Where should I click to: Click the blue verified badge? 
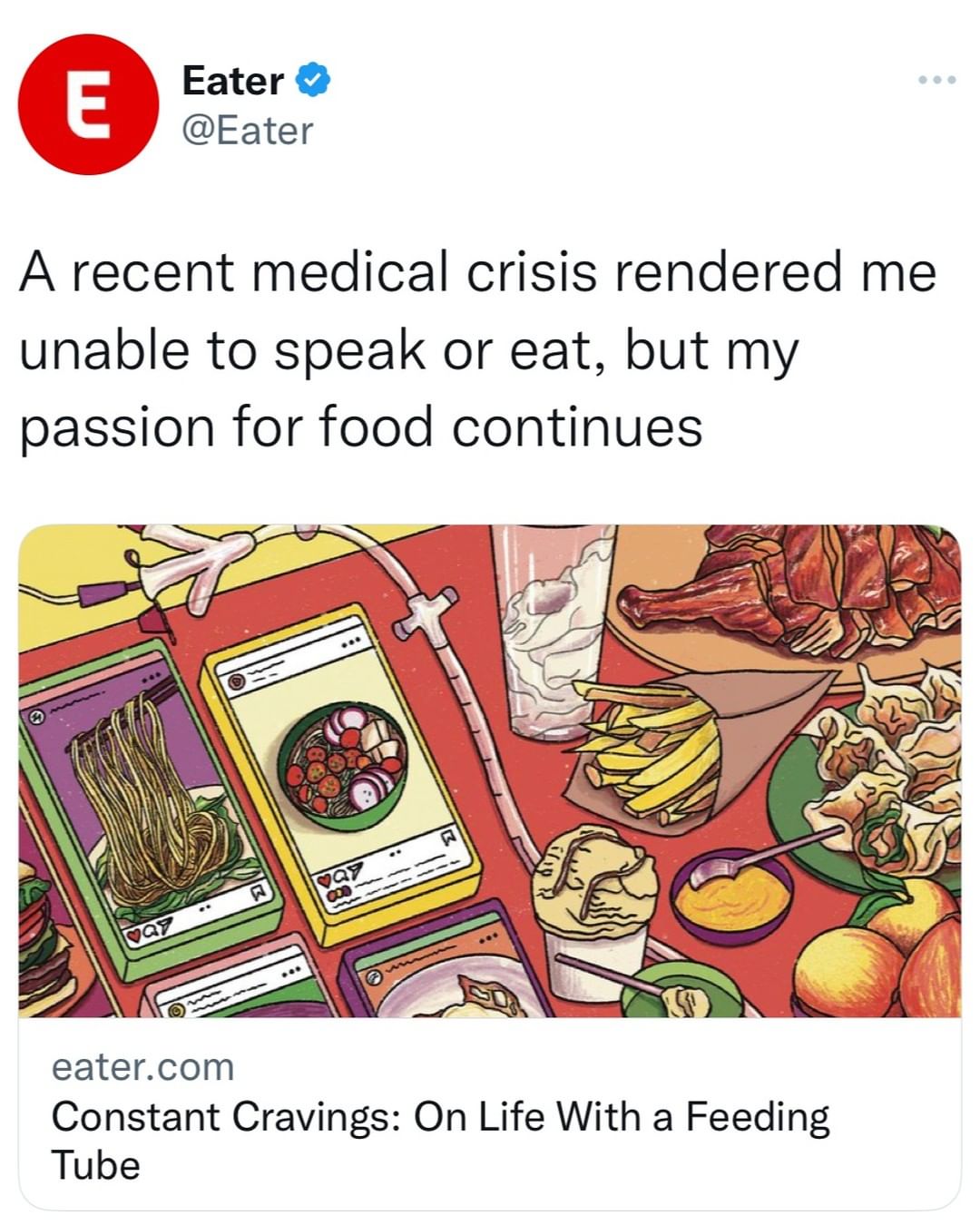tap(313, 81)
